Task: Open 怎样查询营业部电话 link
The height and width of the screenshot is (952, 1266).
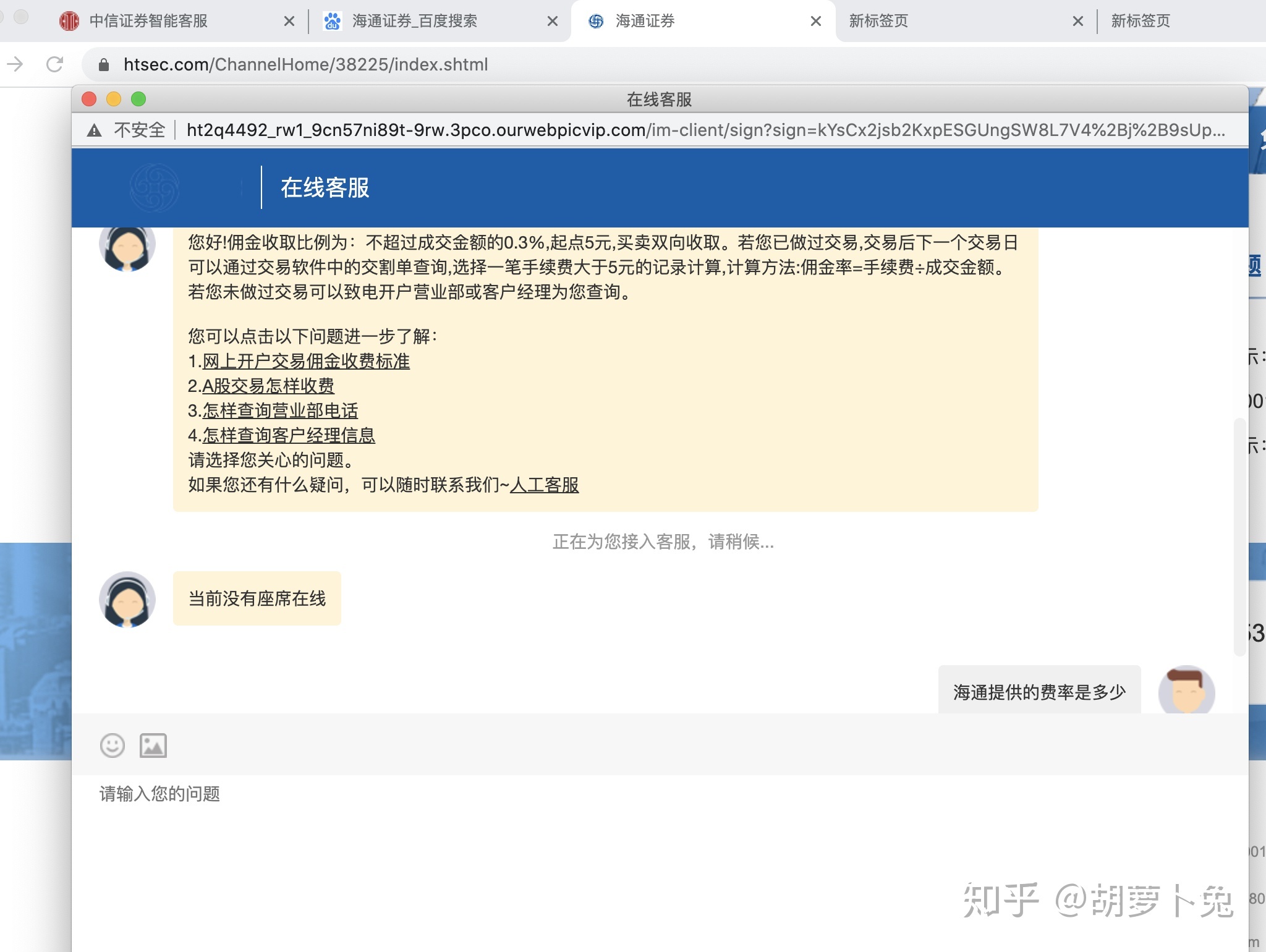Action: 280,410
